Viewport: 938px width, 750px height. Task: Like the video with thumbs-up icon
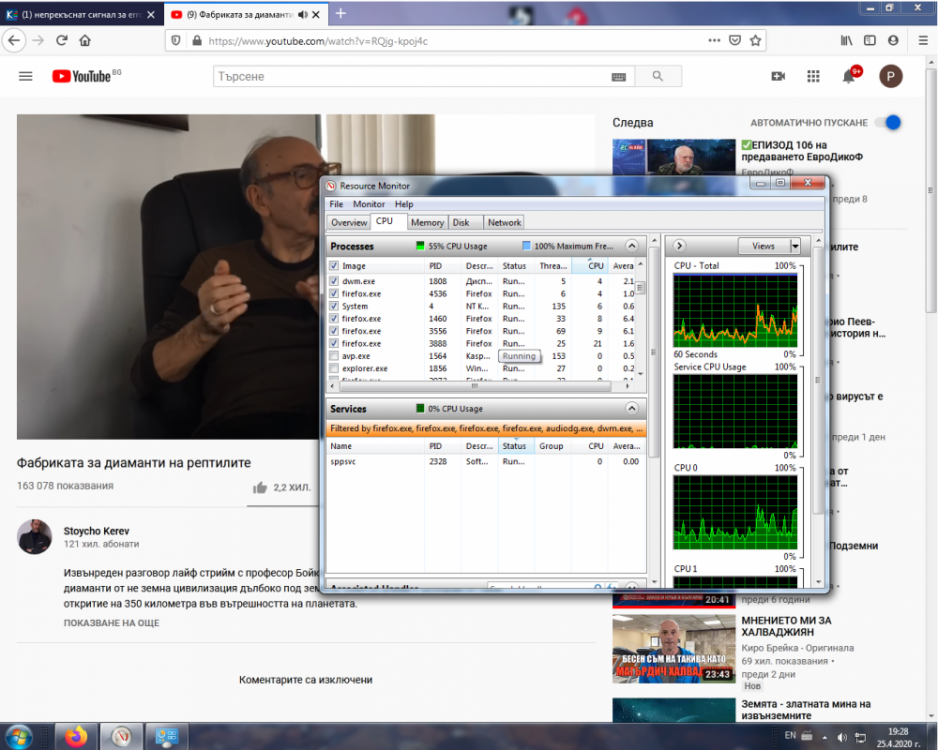[260, 487]
